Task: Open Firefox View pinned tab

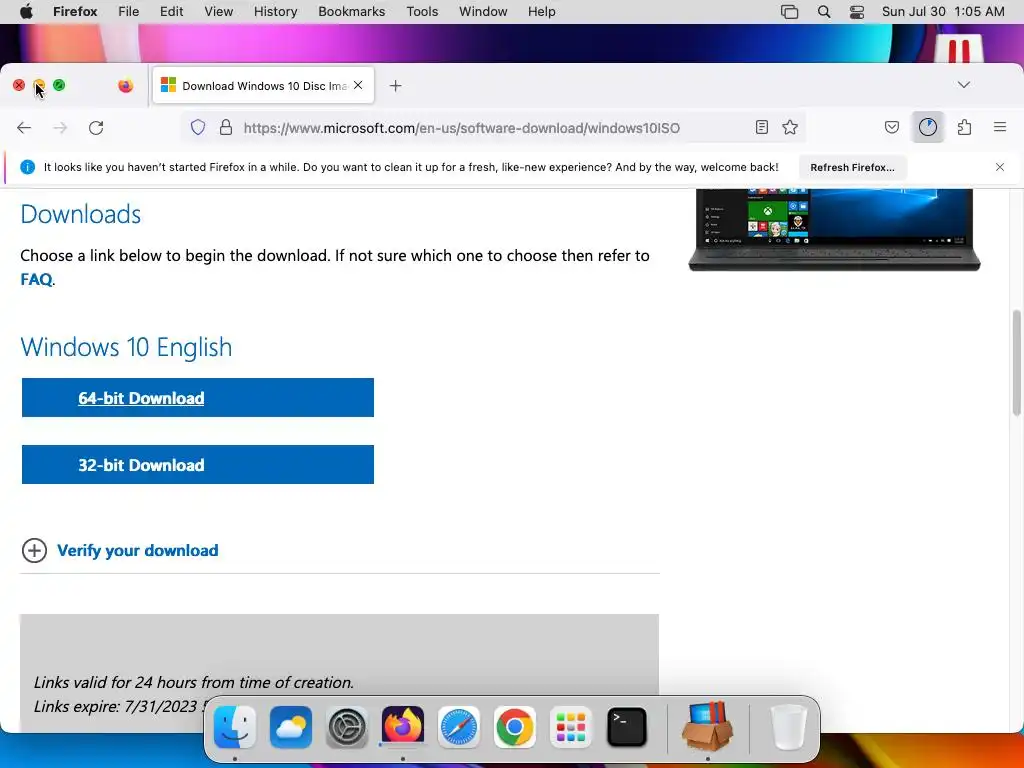Action: pyautogui.click(x=125, y=86)
